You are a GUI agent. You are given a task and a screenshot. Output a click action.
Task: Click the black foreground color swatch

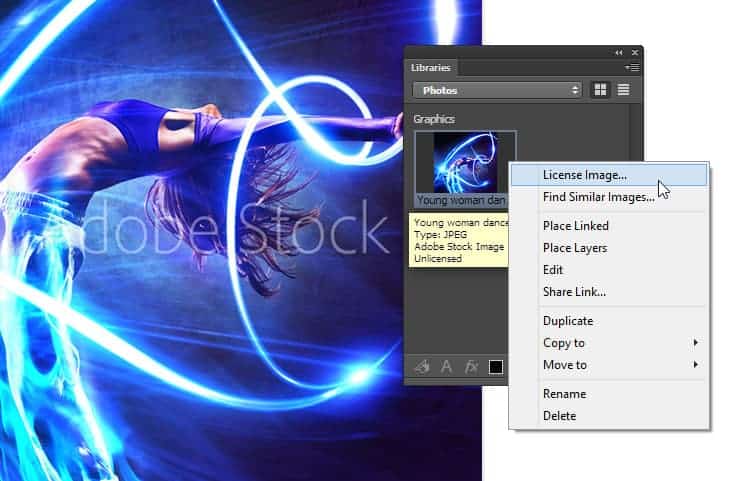496,367
